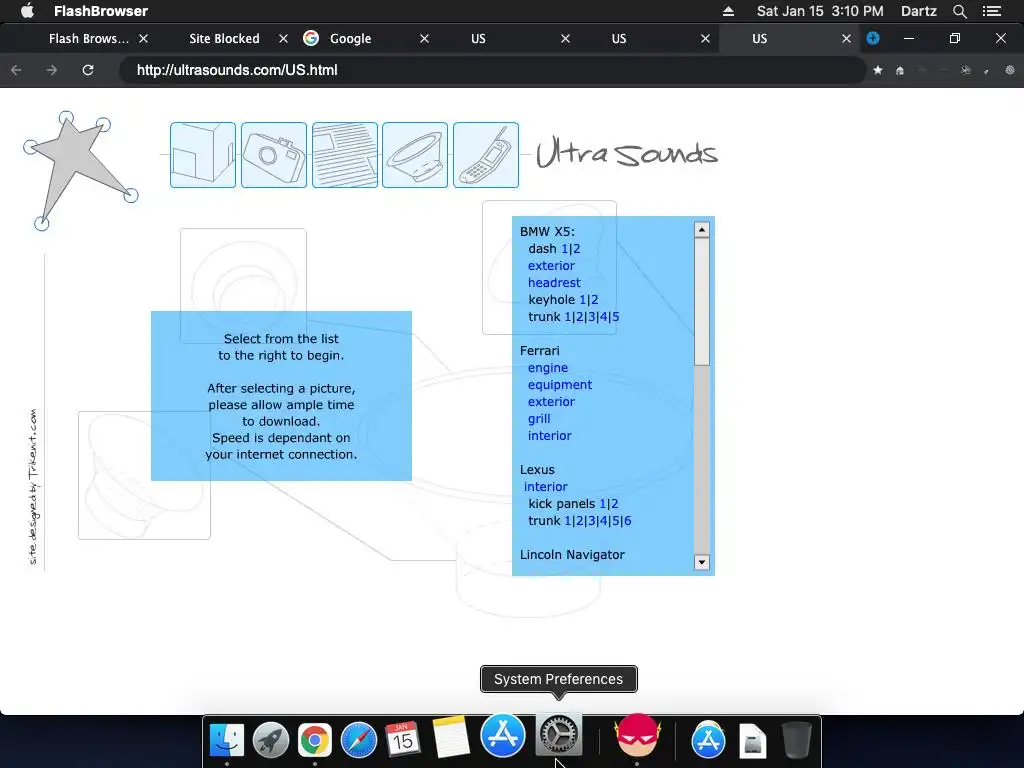1024x768 pixels.
Task: Open the FlashBrowser menu
Action: 101,11
